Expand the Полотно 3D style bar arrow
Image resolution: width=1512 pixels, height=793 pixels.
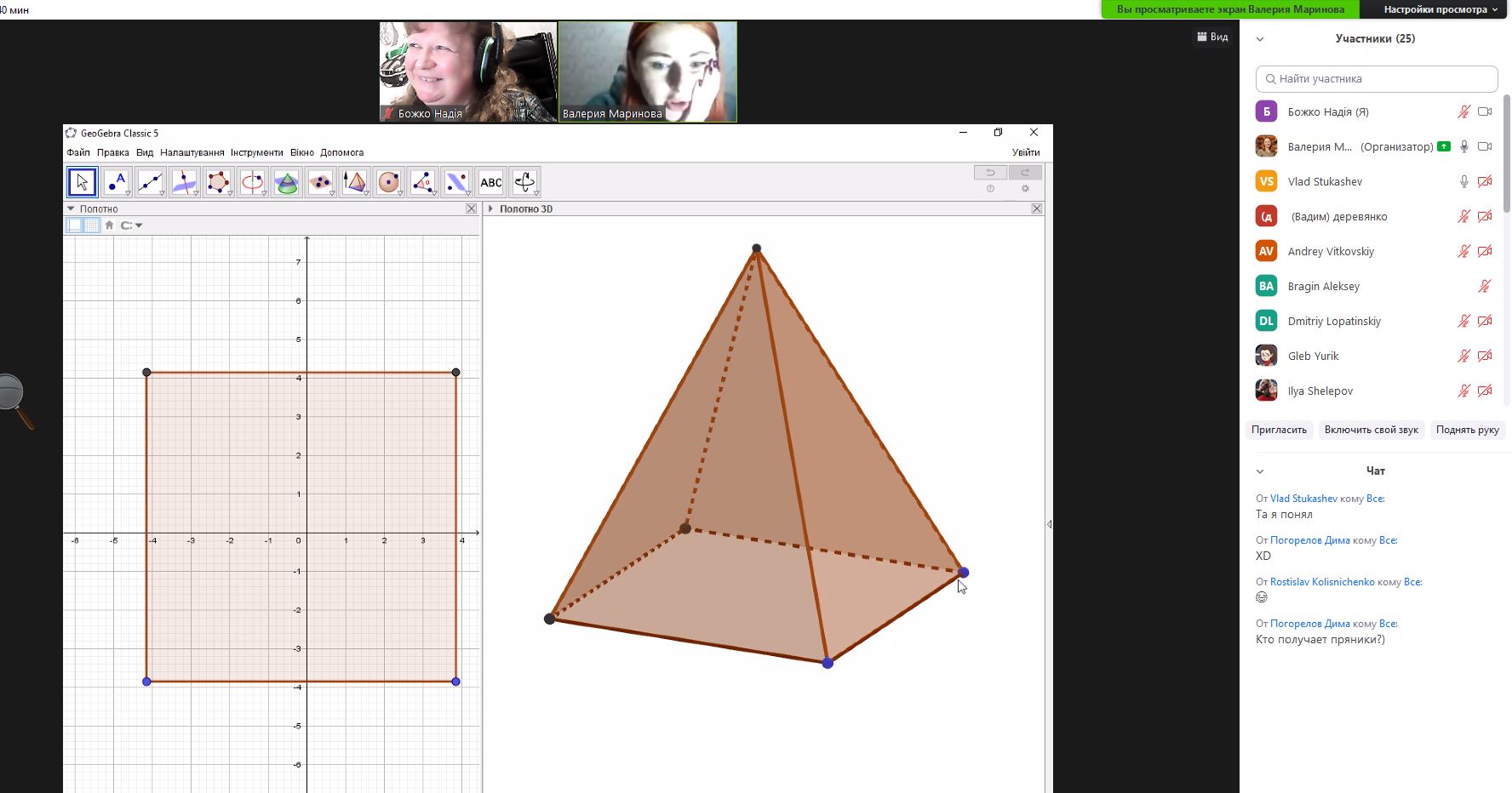point(490,208)
